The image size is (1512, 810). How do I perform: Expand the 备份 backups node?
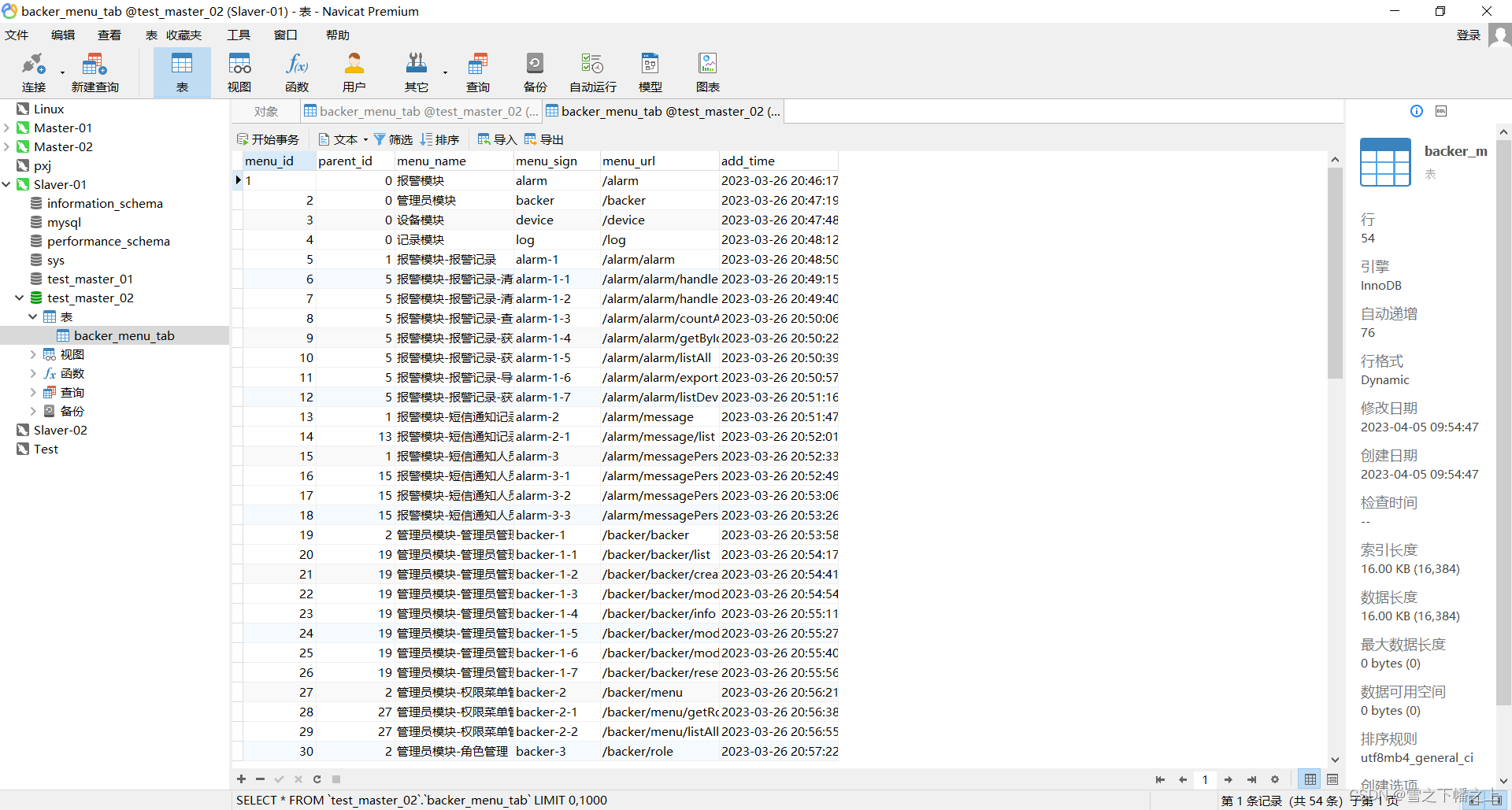[33, 411]
